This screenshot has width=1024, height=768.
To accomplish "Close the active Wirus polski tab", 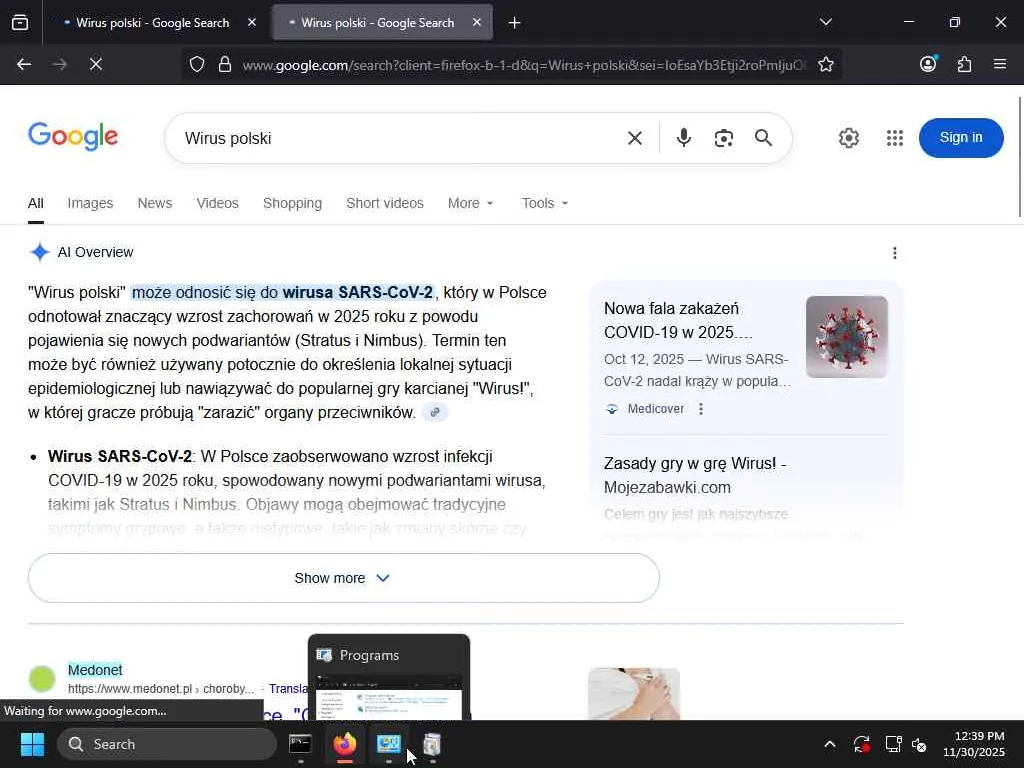I will [x=477, y=23].
